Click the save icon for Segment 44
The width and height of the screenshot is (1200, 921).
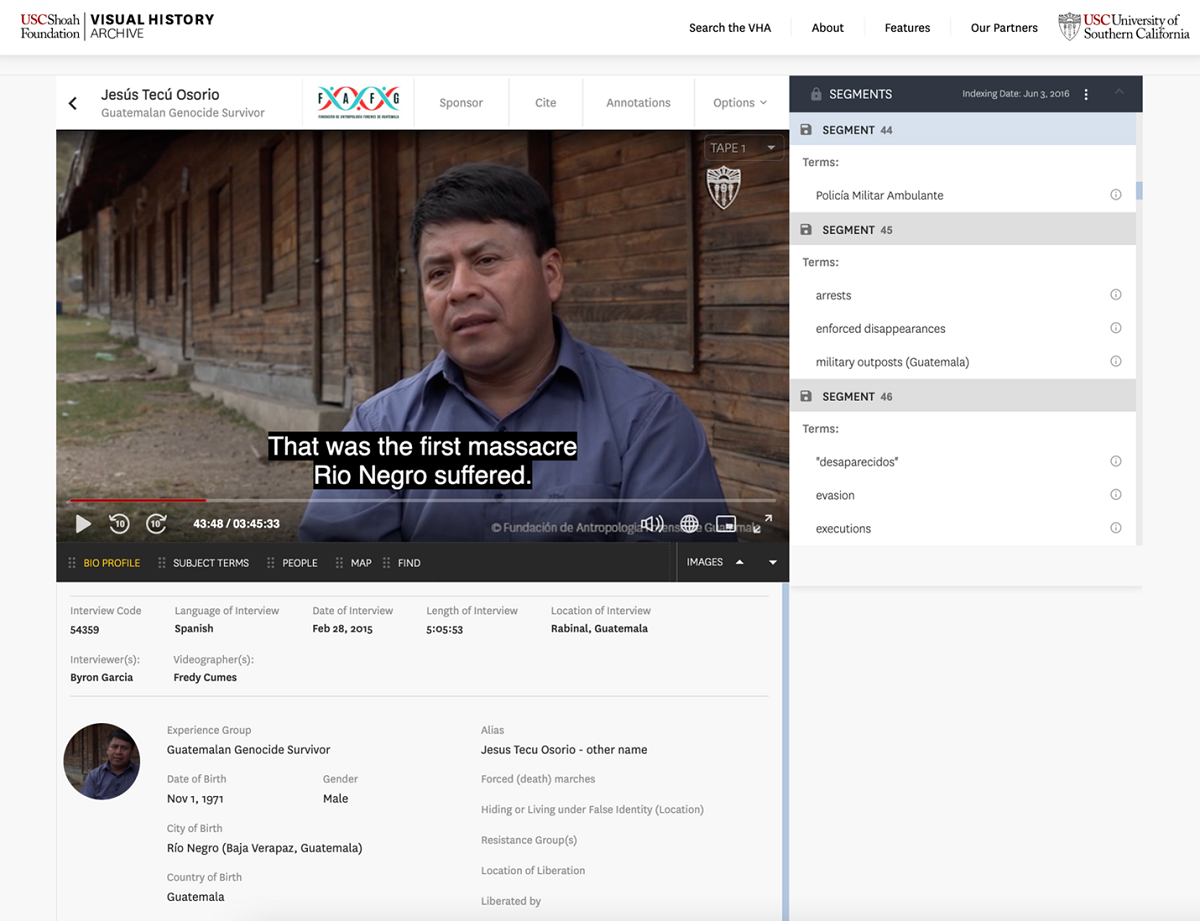(x=806, y=130)
